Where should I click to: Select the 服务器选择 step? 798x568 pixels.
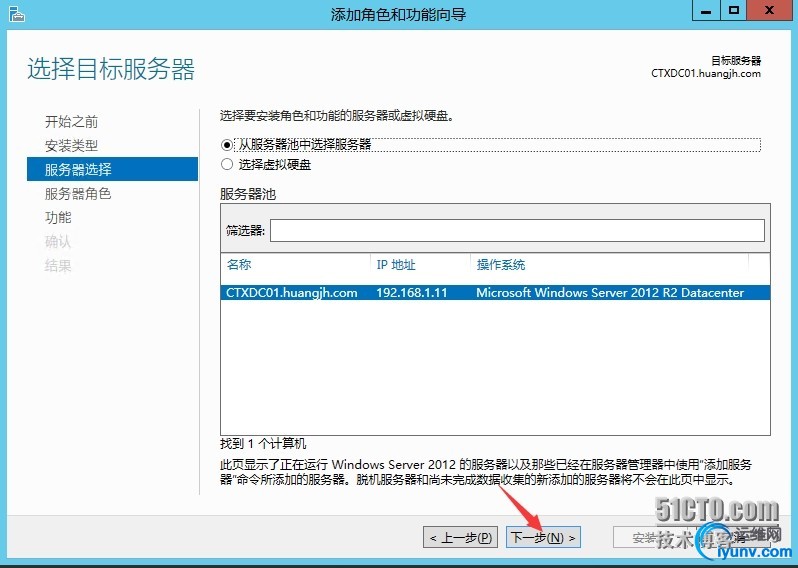(112, 169)
